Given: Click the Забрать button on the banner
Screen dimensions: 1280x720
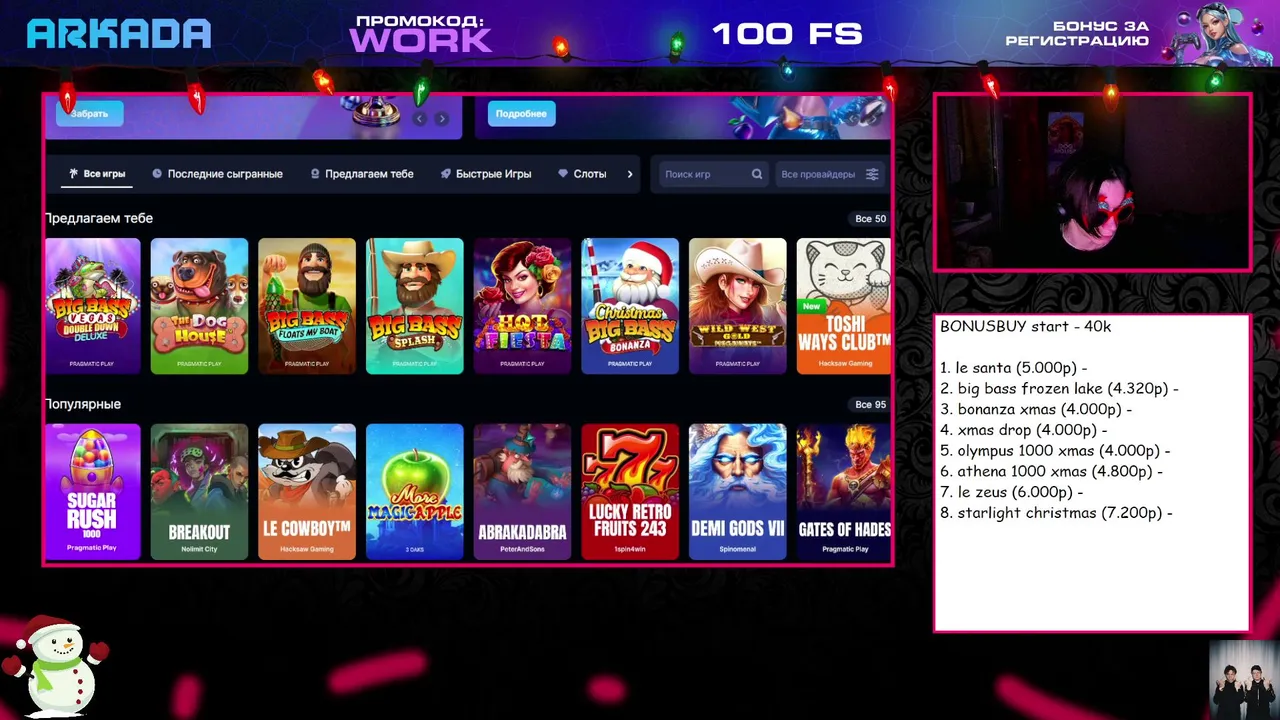Looking at the screenshot, I should point(89,113).
